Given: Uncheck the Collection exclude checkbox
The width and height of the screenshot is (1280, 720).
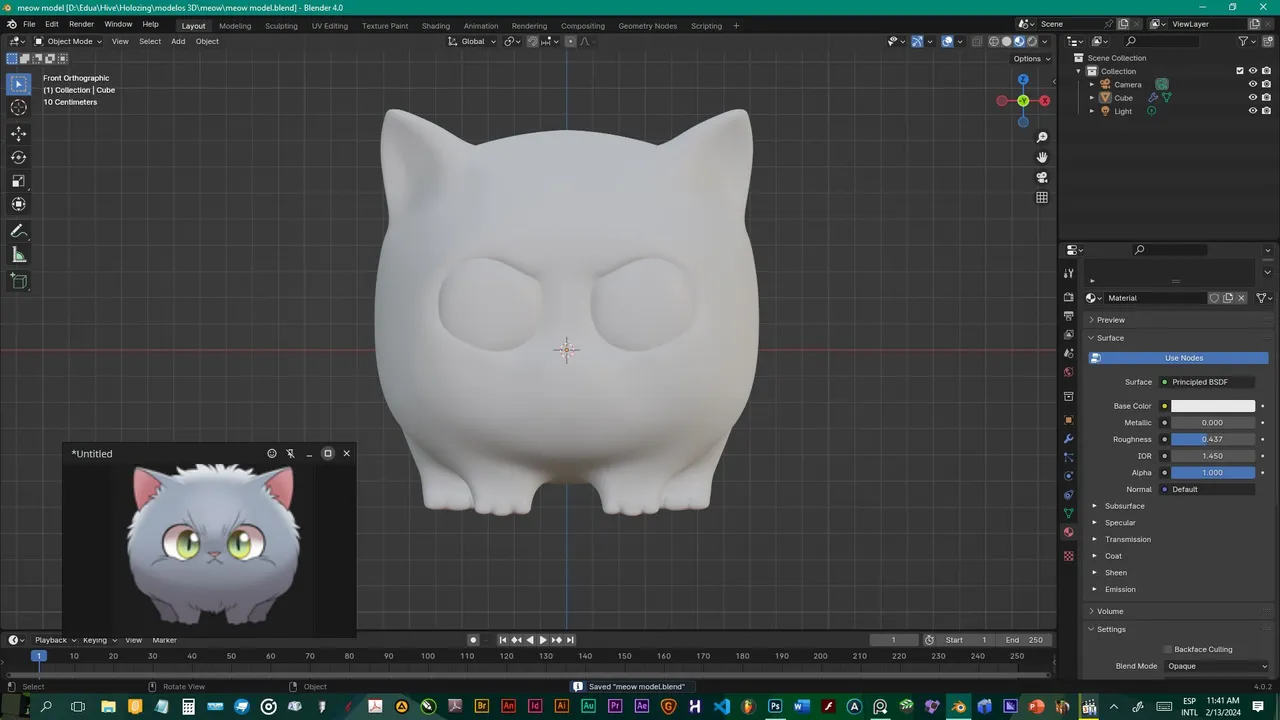Looking at the screenshot, I should coord(1240,71).
